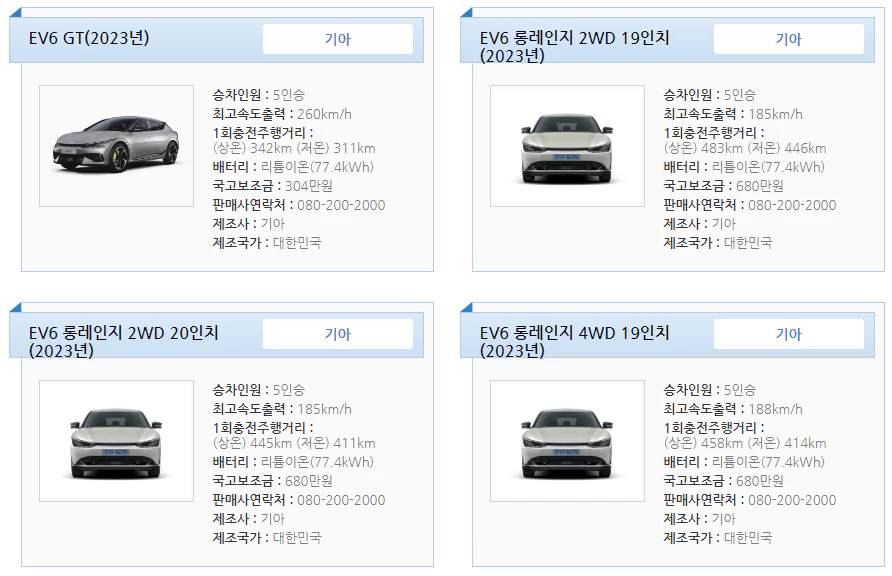
Task: Click 제조사 기아 line on 2WD 19인치 card
Action: (700, 224)
